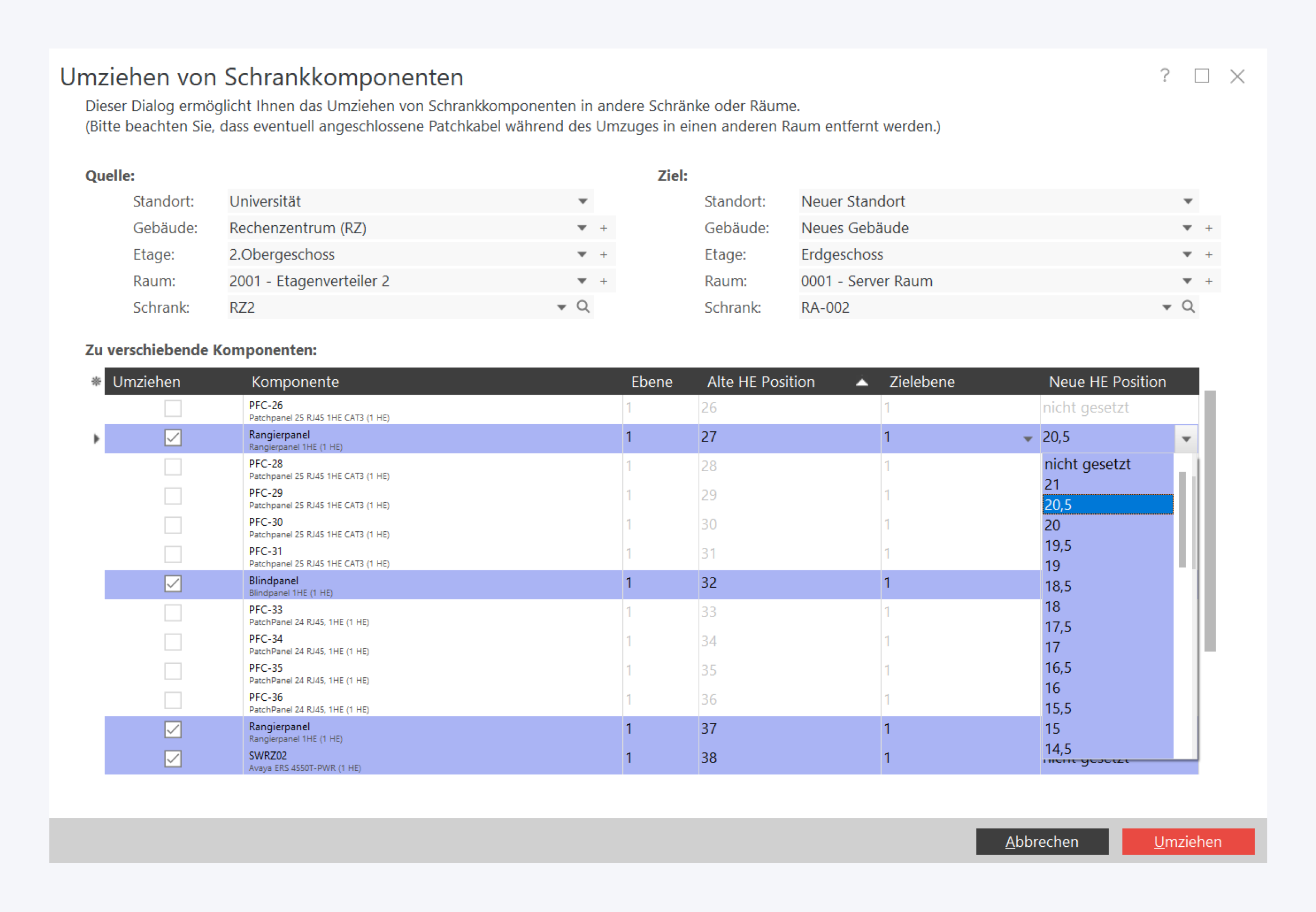
Task: Open the Zielebene dropdown in the Rangierpanel row
Action: point(1028,439)
